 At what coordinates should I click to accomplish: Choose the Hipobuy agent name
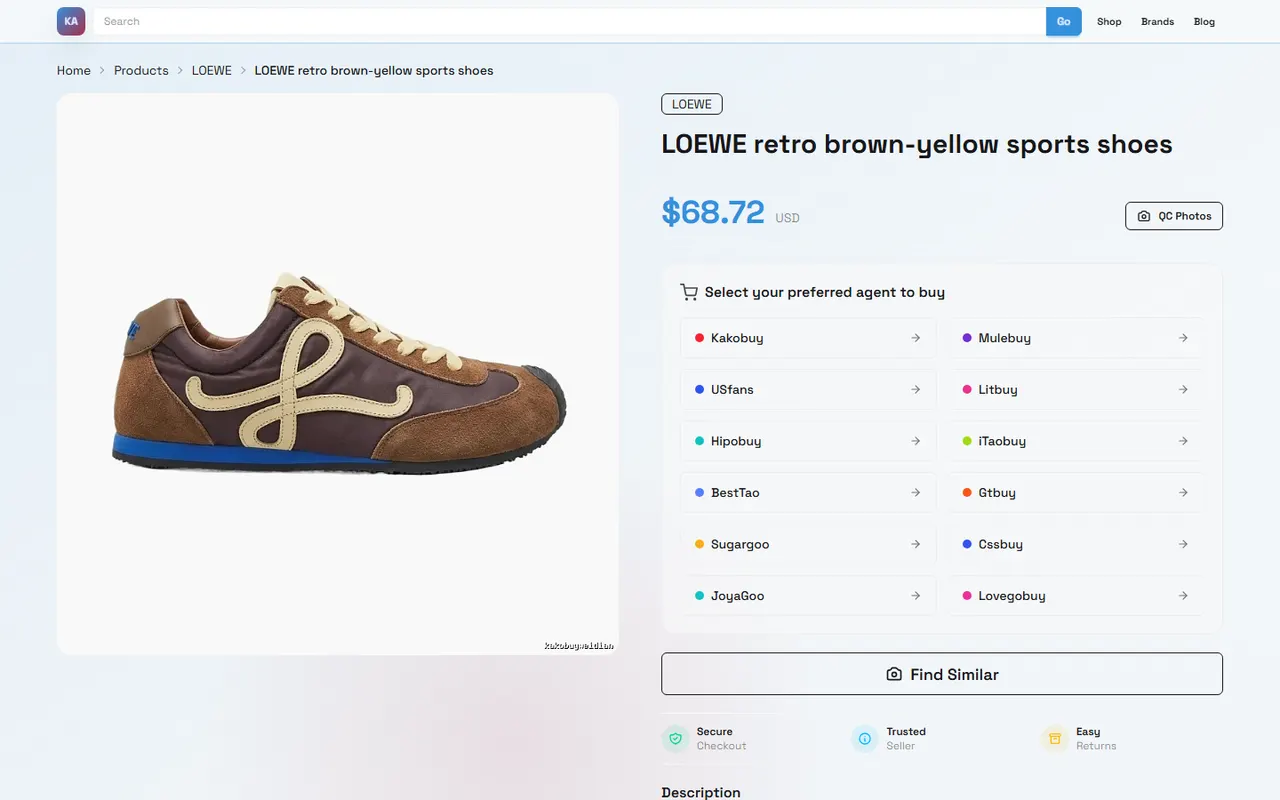click(x=736, y=441)
